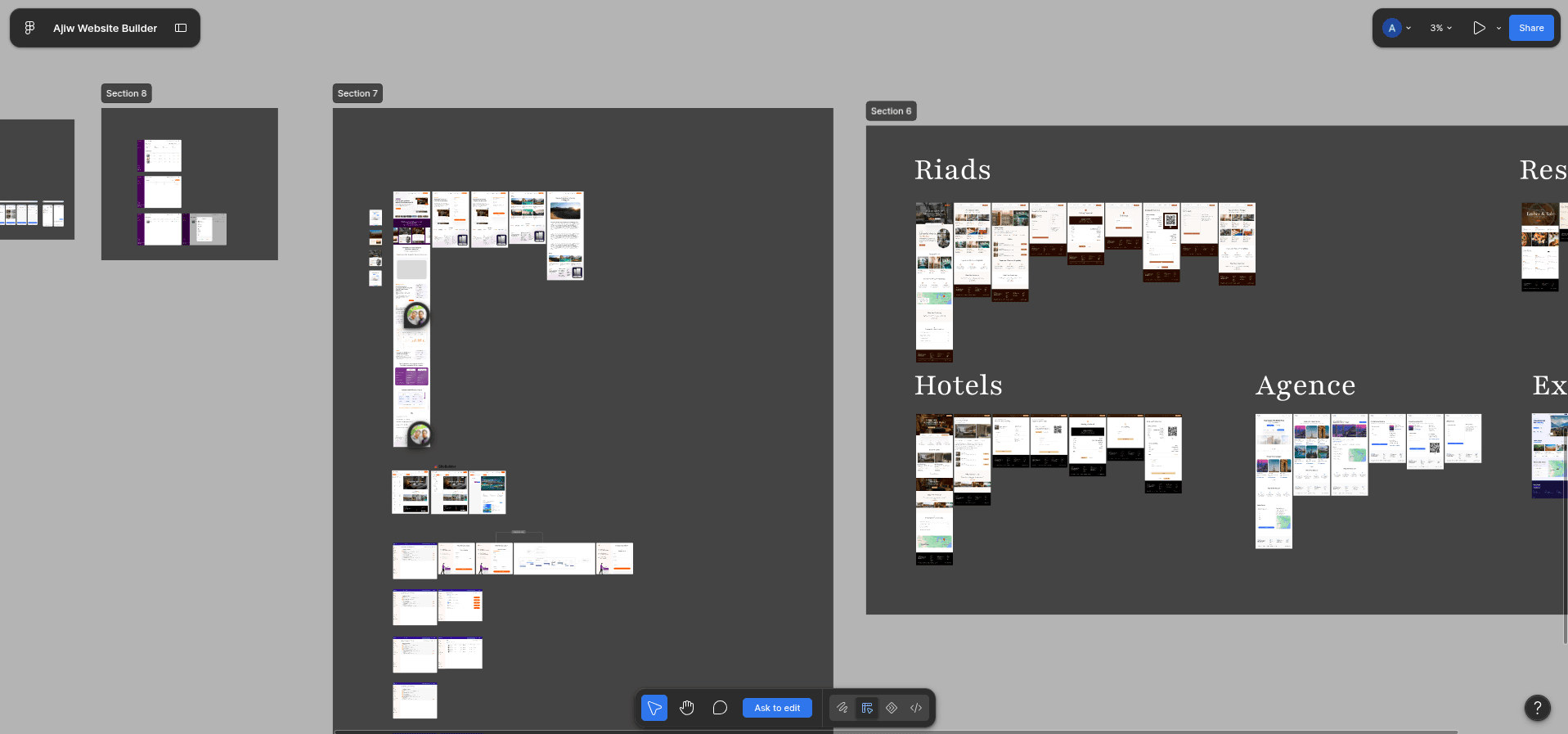Select the Move tool arrow
Image resolution: width=1568 pixels, height=734 pixels.
pos(654,708)
